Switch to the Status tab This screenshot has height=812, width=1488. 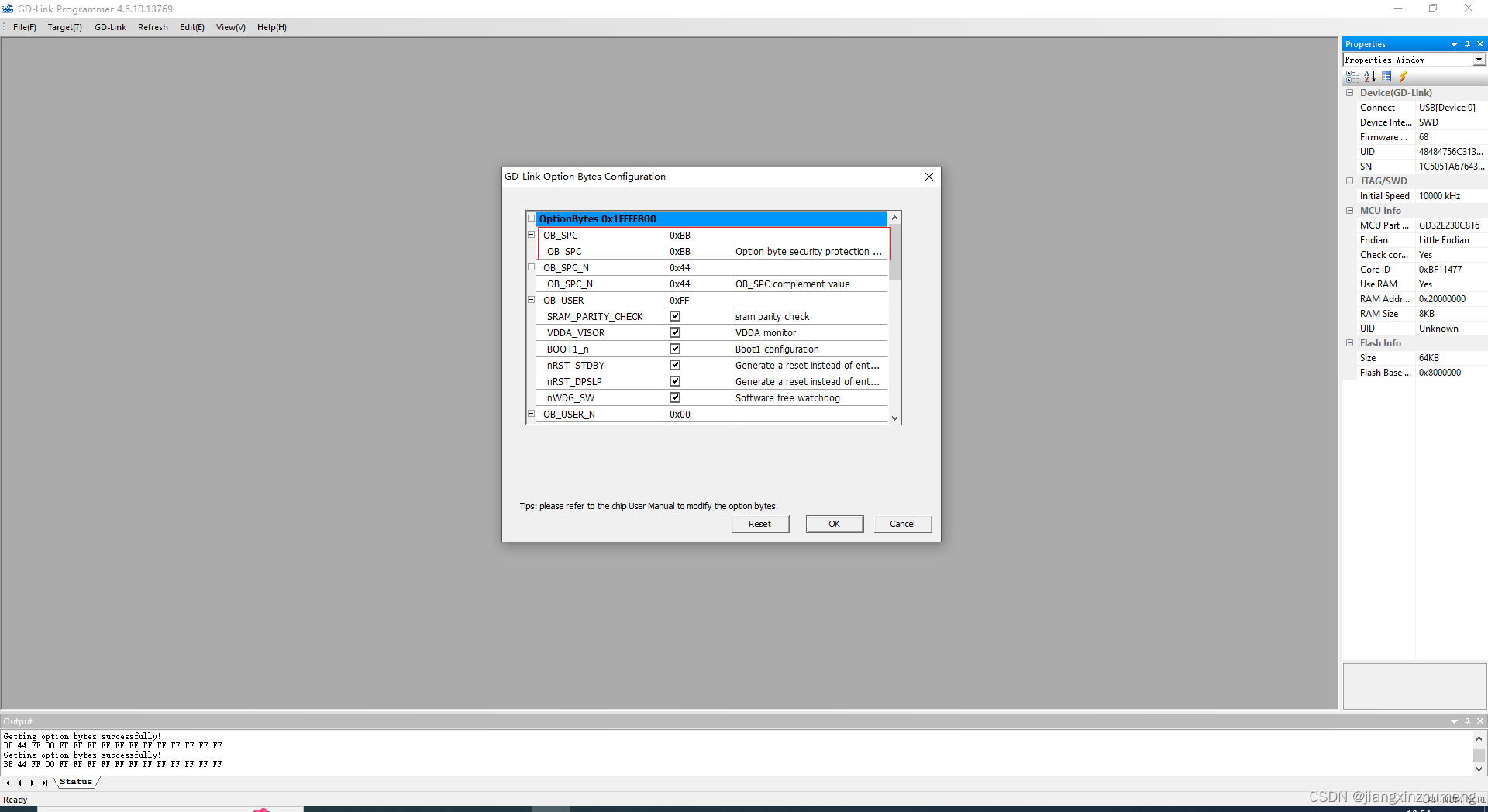tap(75, 782)
